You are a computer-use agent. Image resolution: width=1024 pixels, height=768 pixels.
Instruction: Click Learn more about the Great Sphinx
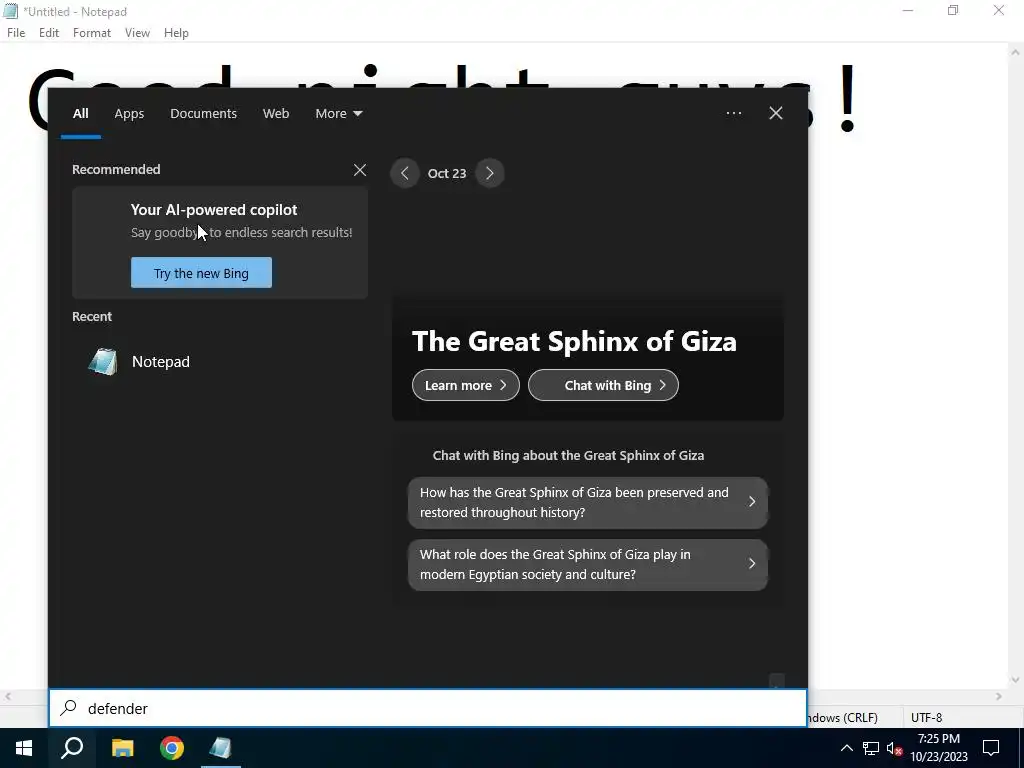466,385
